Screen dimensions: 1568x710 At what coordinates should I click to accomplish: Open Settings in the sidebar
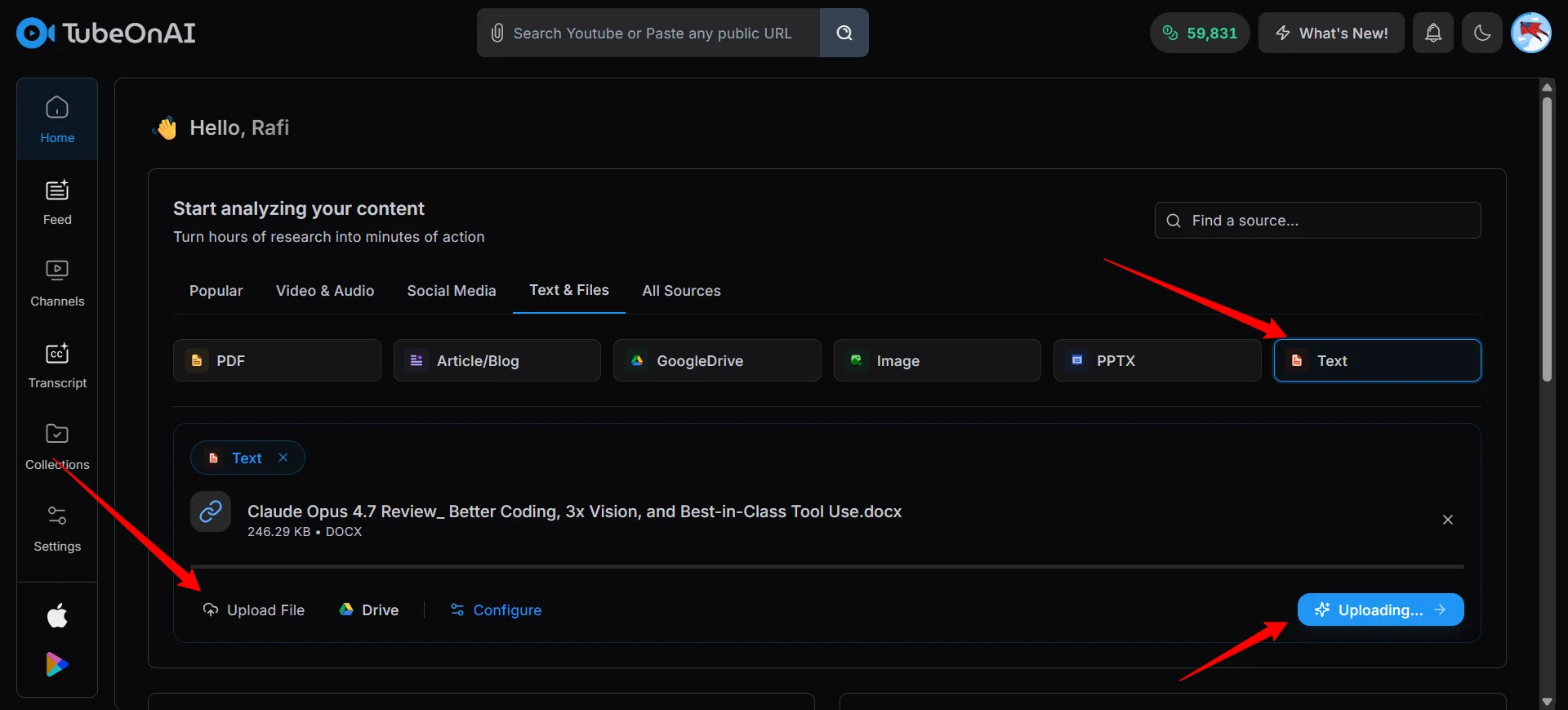(57, 529)
